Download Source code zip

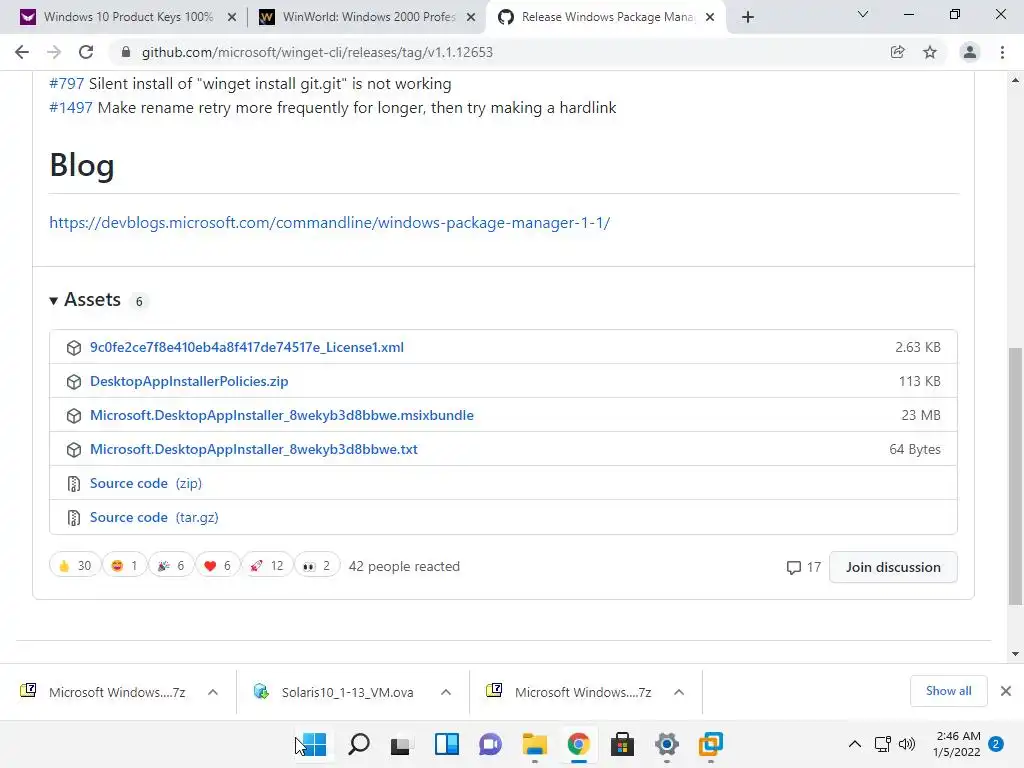(146, 483)
